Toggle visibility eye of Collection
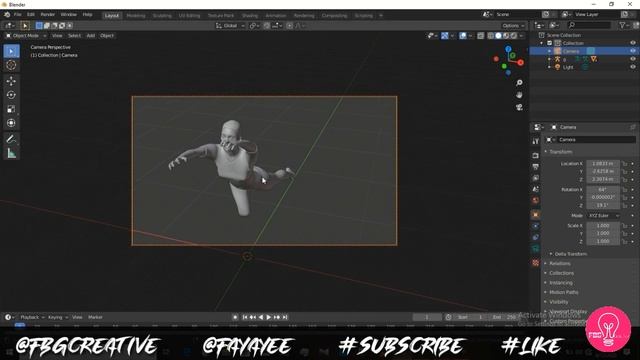 pyautogui.click(x=633, y=43)
